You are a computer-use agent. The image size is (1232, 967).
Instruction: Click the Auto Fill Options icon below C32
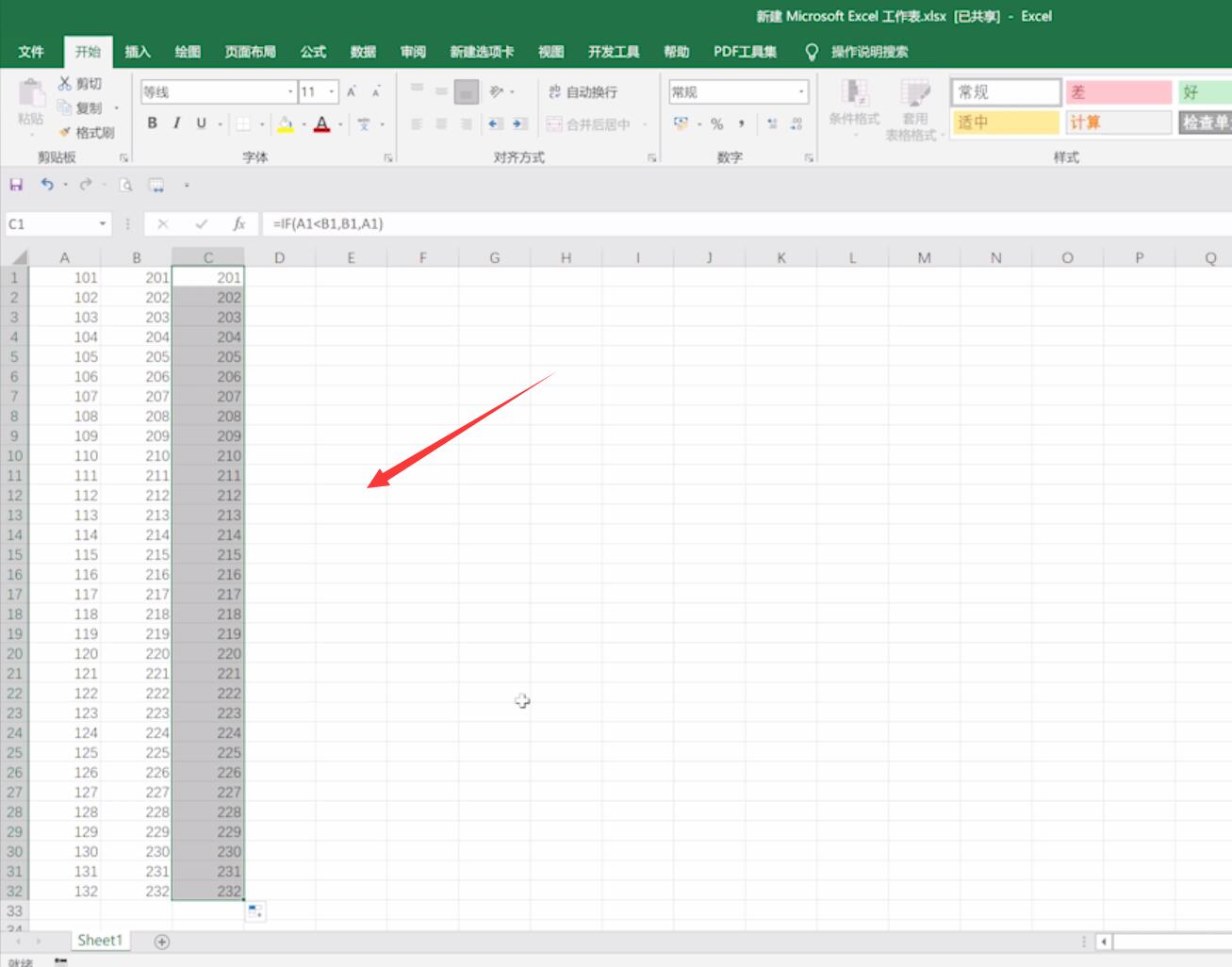(255, 911)
